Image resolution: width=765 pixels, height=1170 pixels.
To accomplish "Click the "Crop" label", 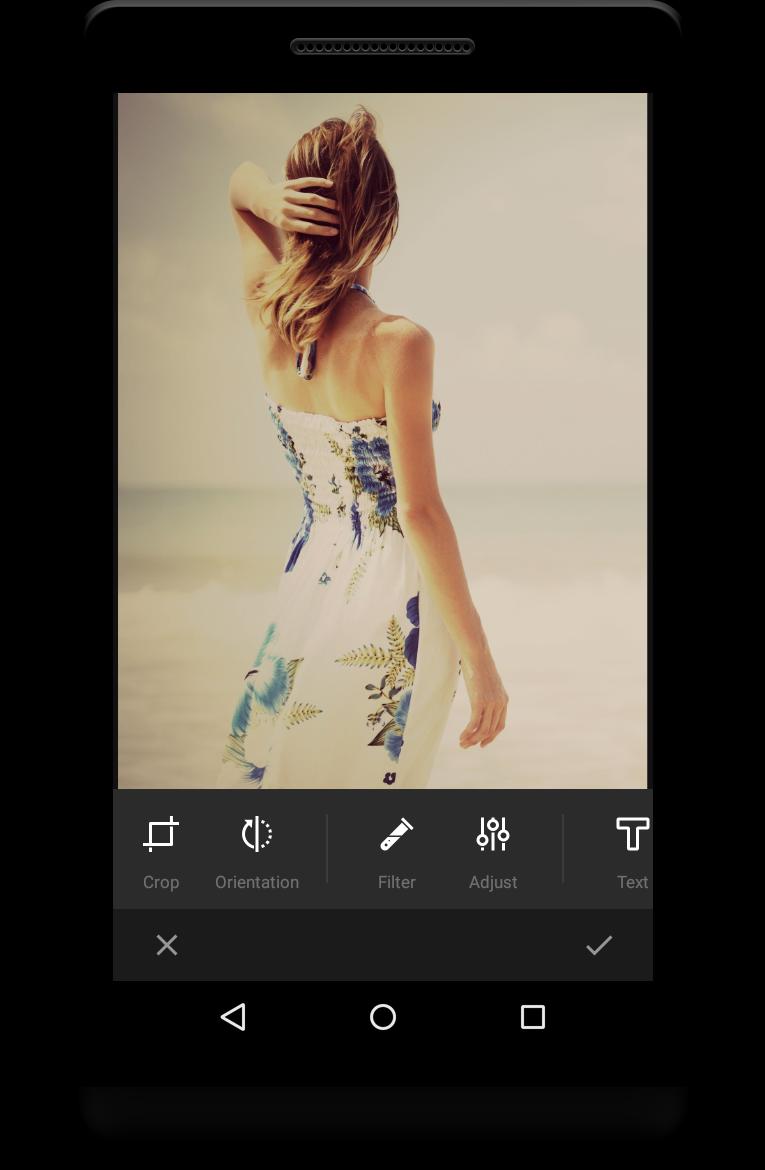I will [x=161, y=882].
